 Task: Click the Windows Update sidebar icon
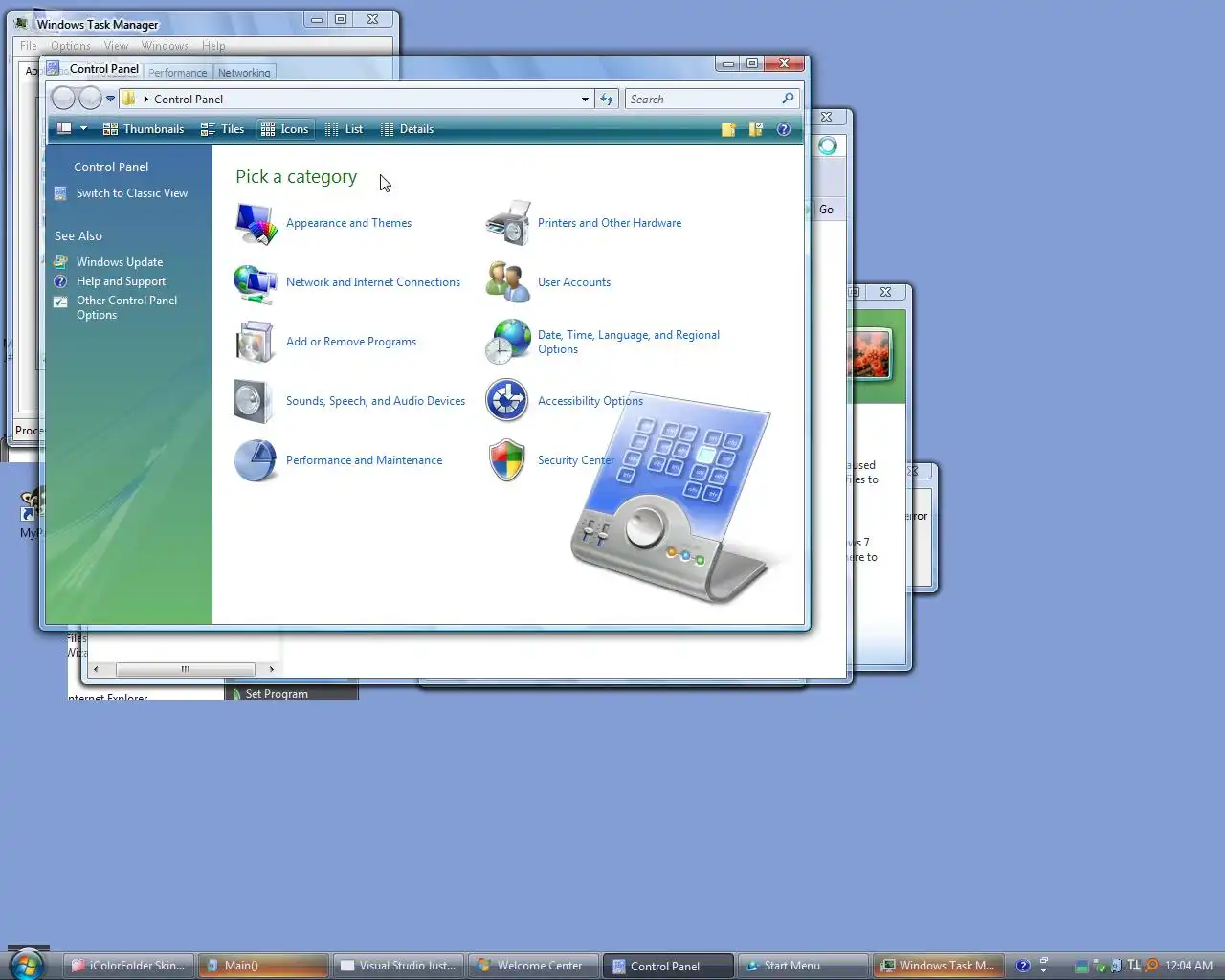tap(60, 261)
